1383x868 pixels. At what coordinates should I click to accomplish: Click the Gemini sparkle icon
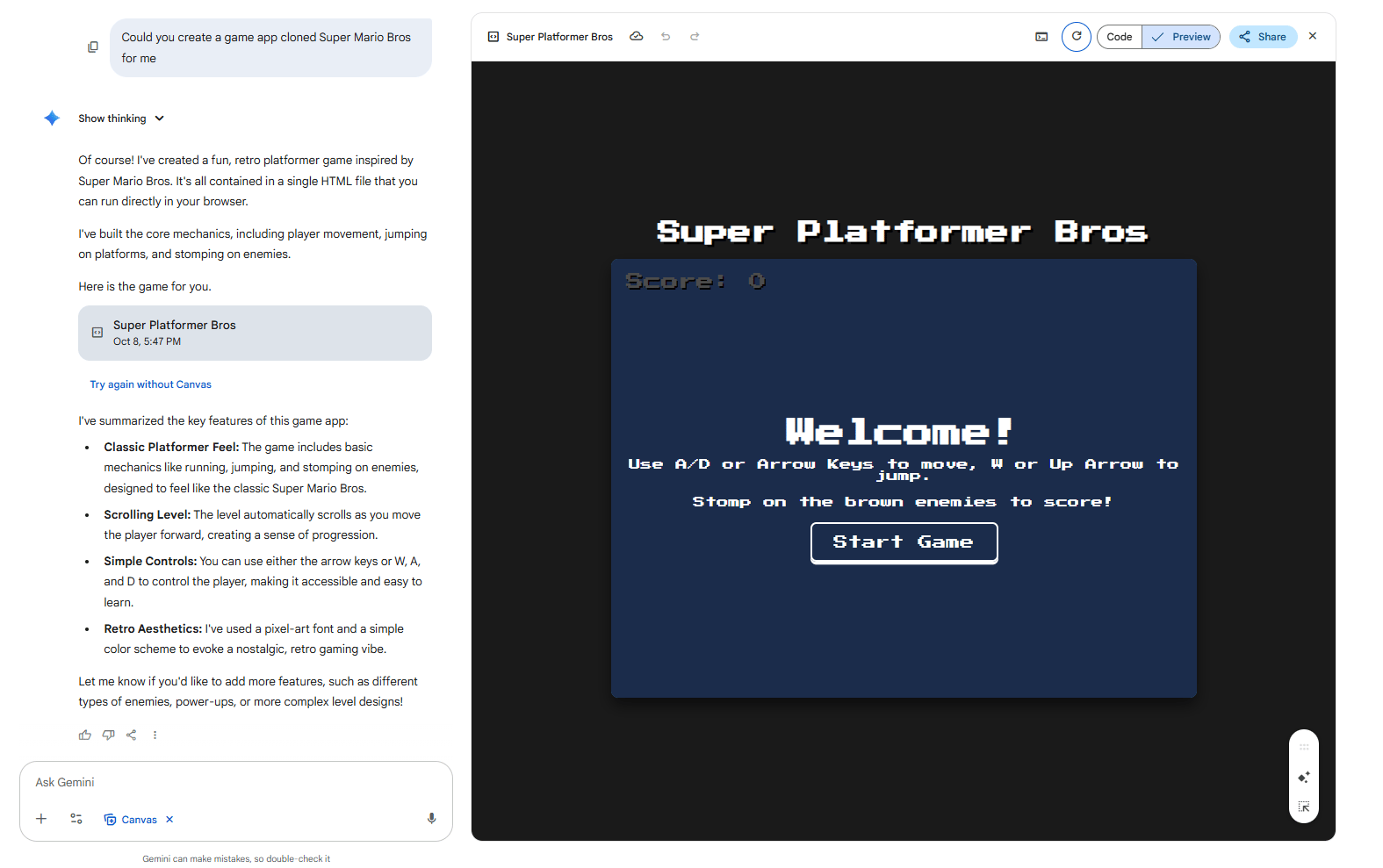[x=52, y=118]
